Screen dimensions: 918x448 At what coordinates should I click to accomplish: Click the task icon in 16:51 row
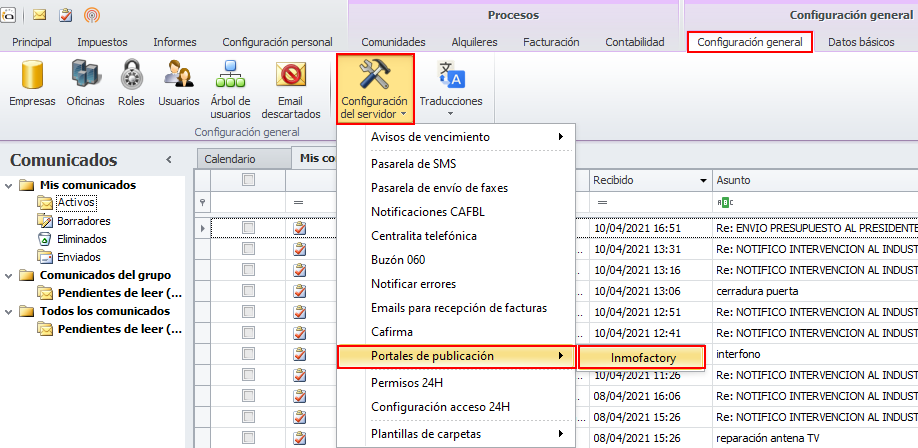click(x=300, y=228)
